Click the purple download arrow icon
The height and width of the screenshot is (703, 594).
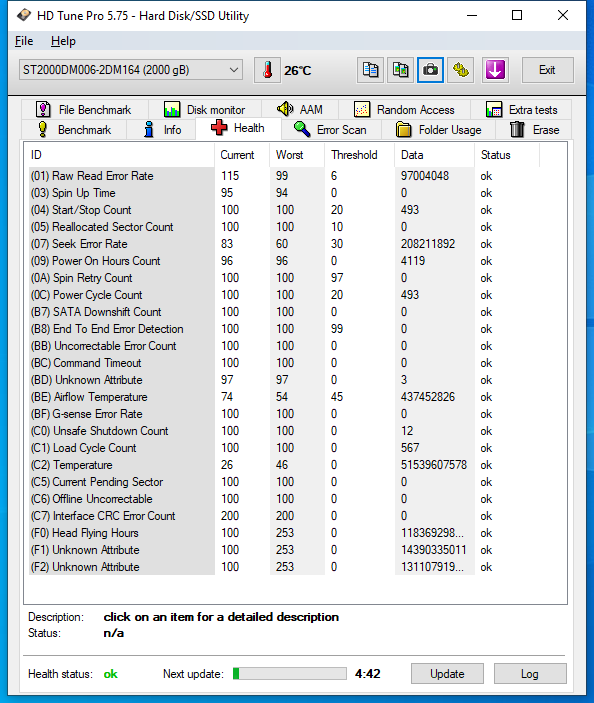click(x=495, y=70)
